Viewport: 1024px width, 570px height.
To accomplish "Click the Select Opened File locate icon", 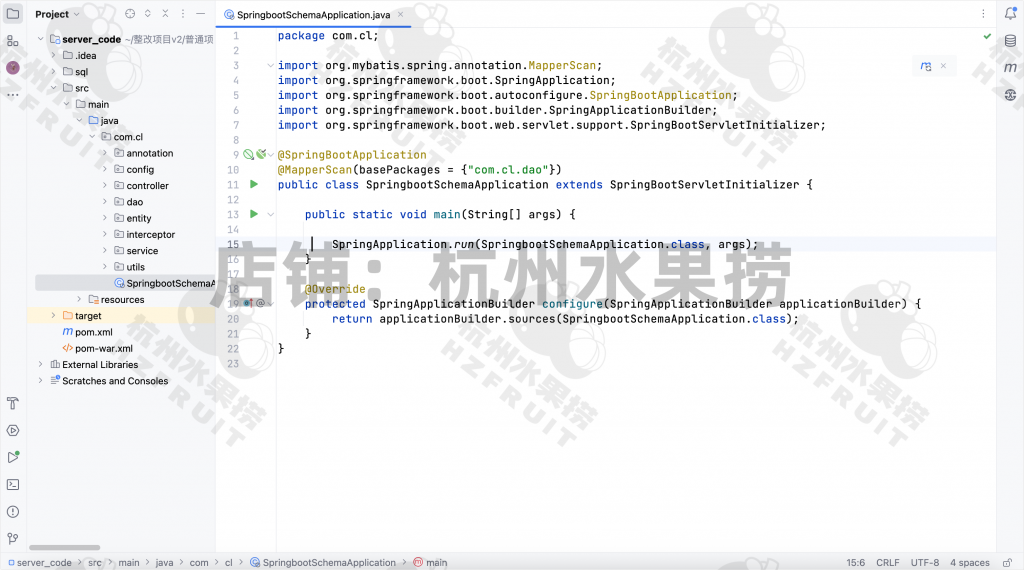I will (x=130, y=14).
